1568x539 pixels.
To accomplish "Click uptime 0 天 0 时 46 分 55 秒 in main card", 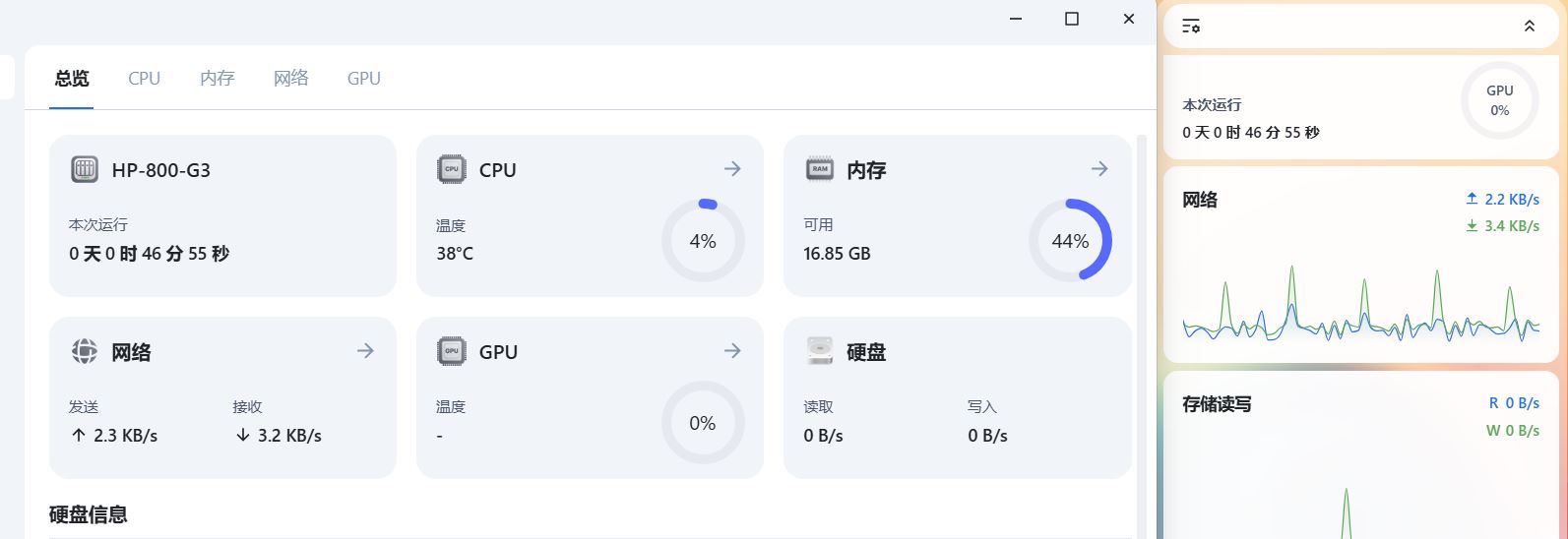I will pos(149,254).
